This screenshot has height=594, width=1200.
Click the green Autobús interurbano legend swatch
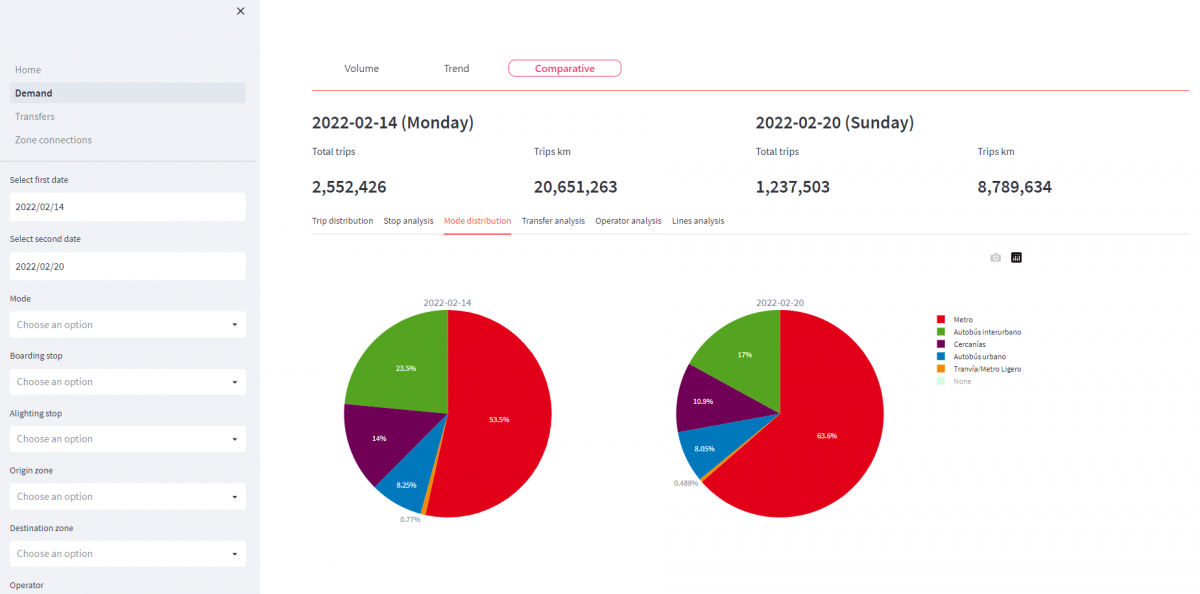tap(941, 332)
